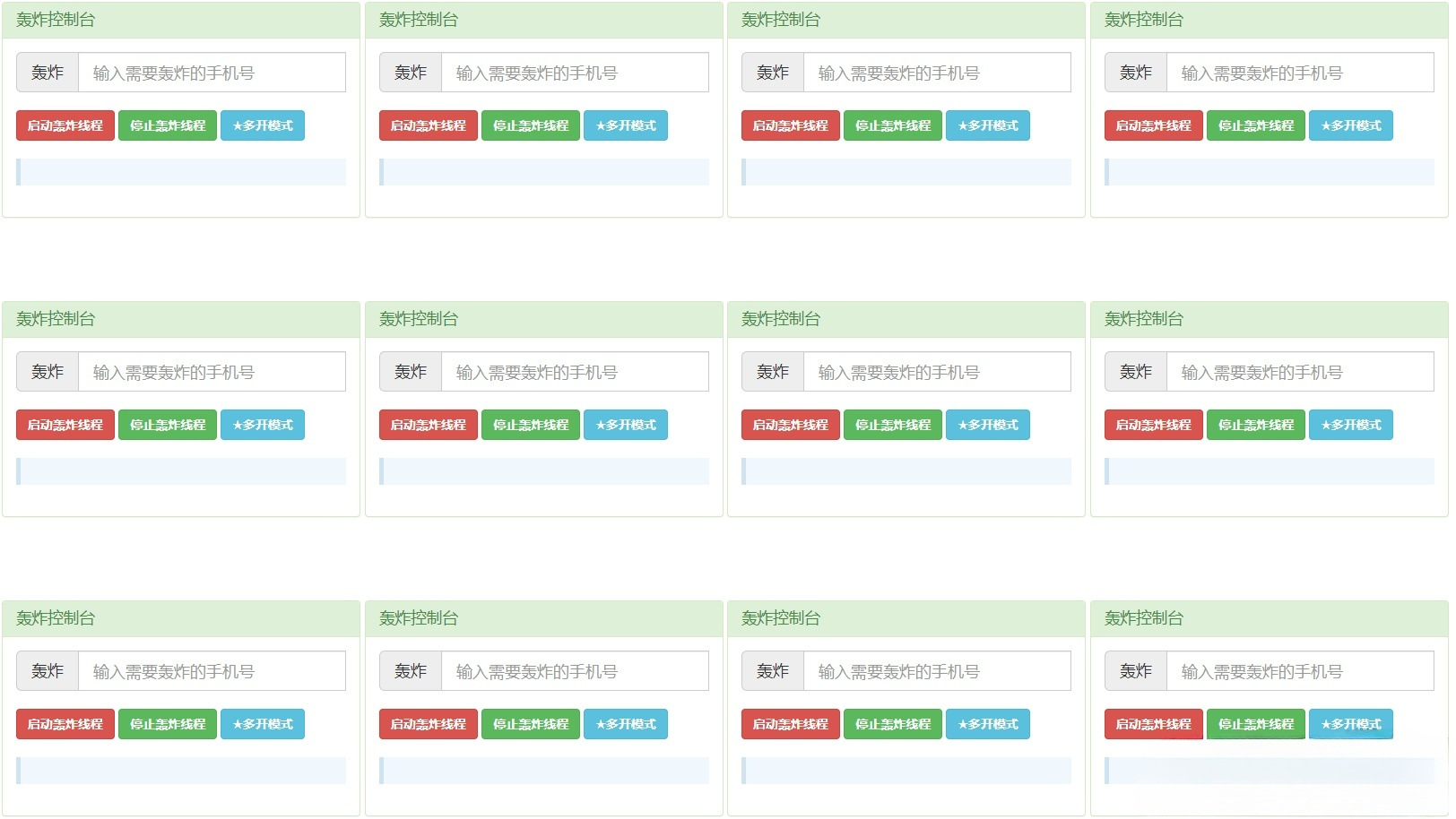Click the progress bar in the bottom-right console
Screen dimensions: 1456x819
1264,770
